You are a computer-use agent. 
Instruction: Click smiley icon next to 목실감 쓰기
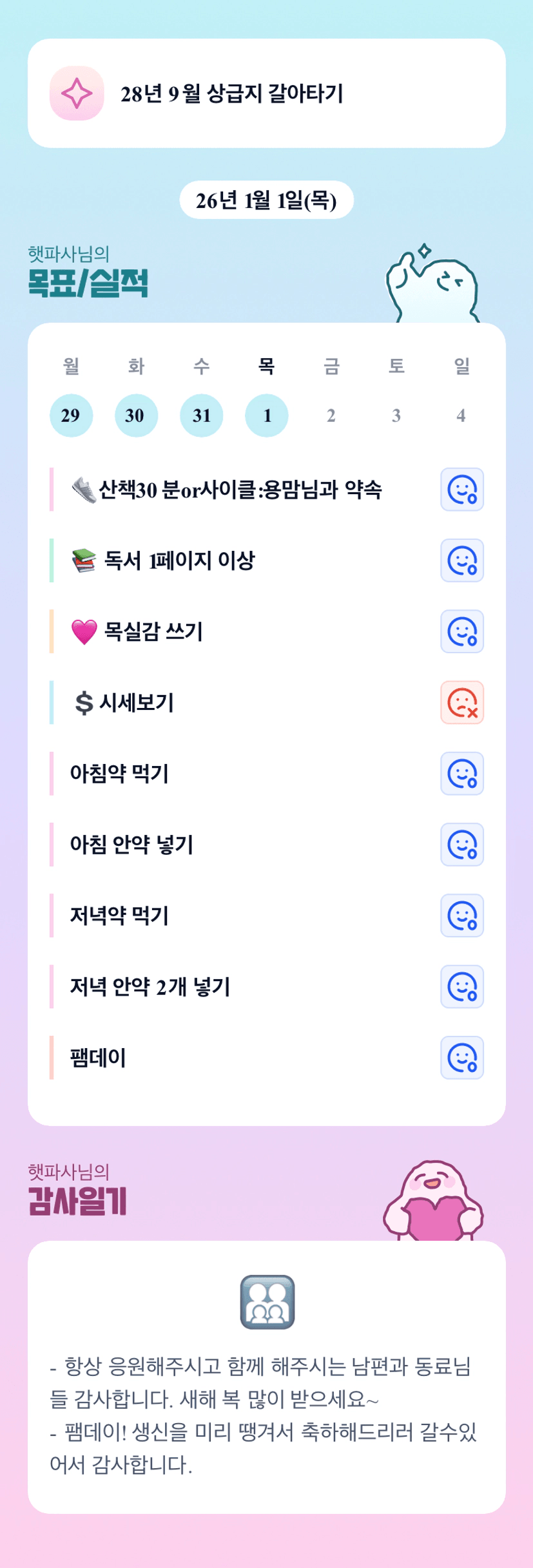(461, 631)
